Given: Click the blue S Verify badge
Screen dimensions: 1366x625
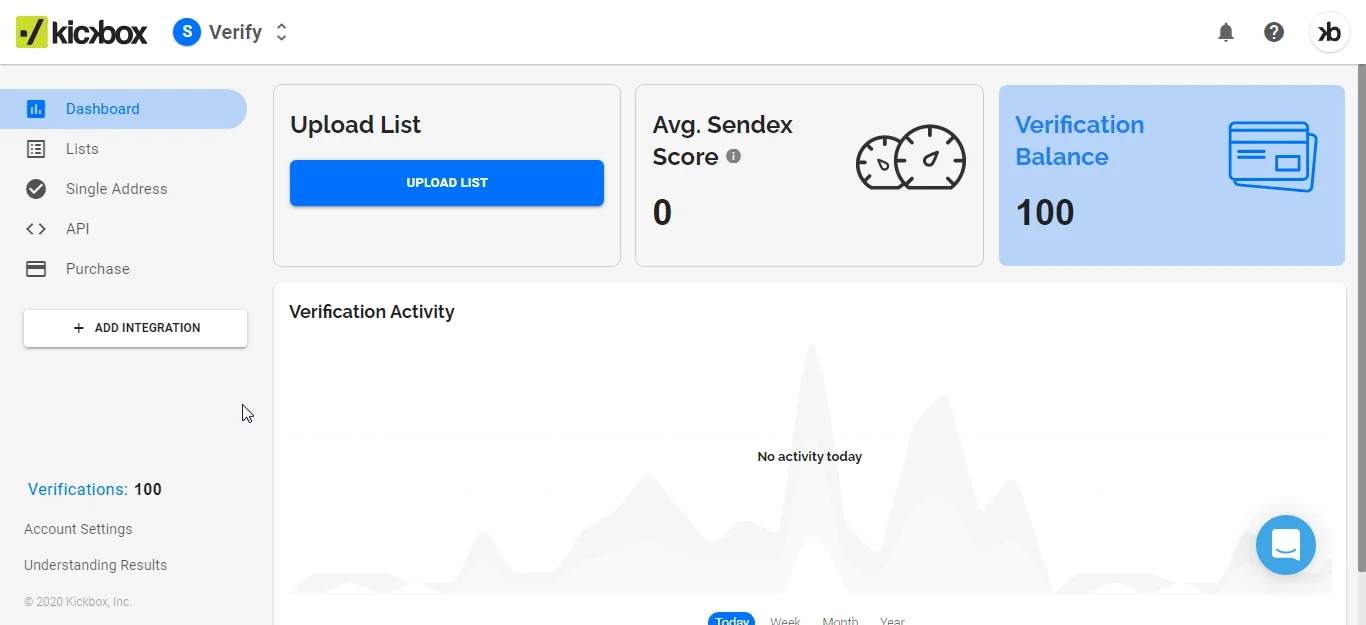Looking at the screenshot, I should 187,32.
